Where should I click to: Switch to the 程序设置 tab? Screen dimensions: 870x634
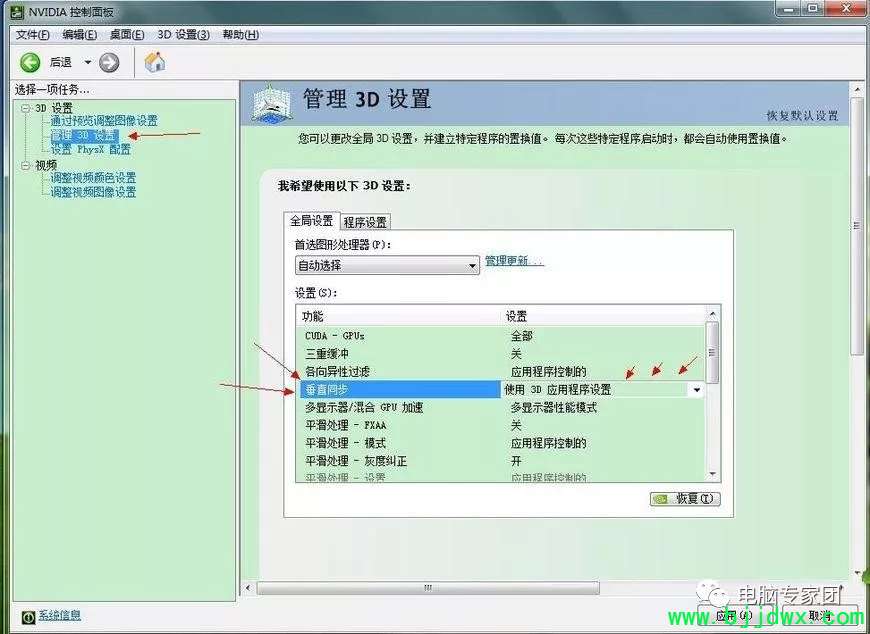[365, 222]
